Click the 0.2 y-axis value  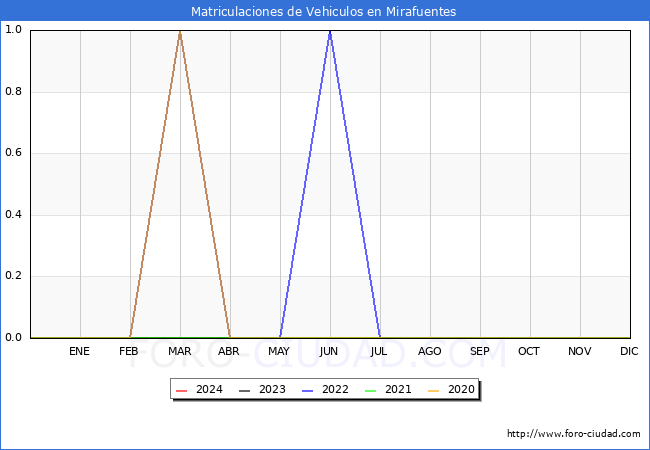[13, 276]
